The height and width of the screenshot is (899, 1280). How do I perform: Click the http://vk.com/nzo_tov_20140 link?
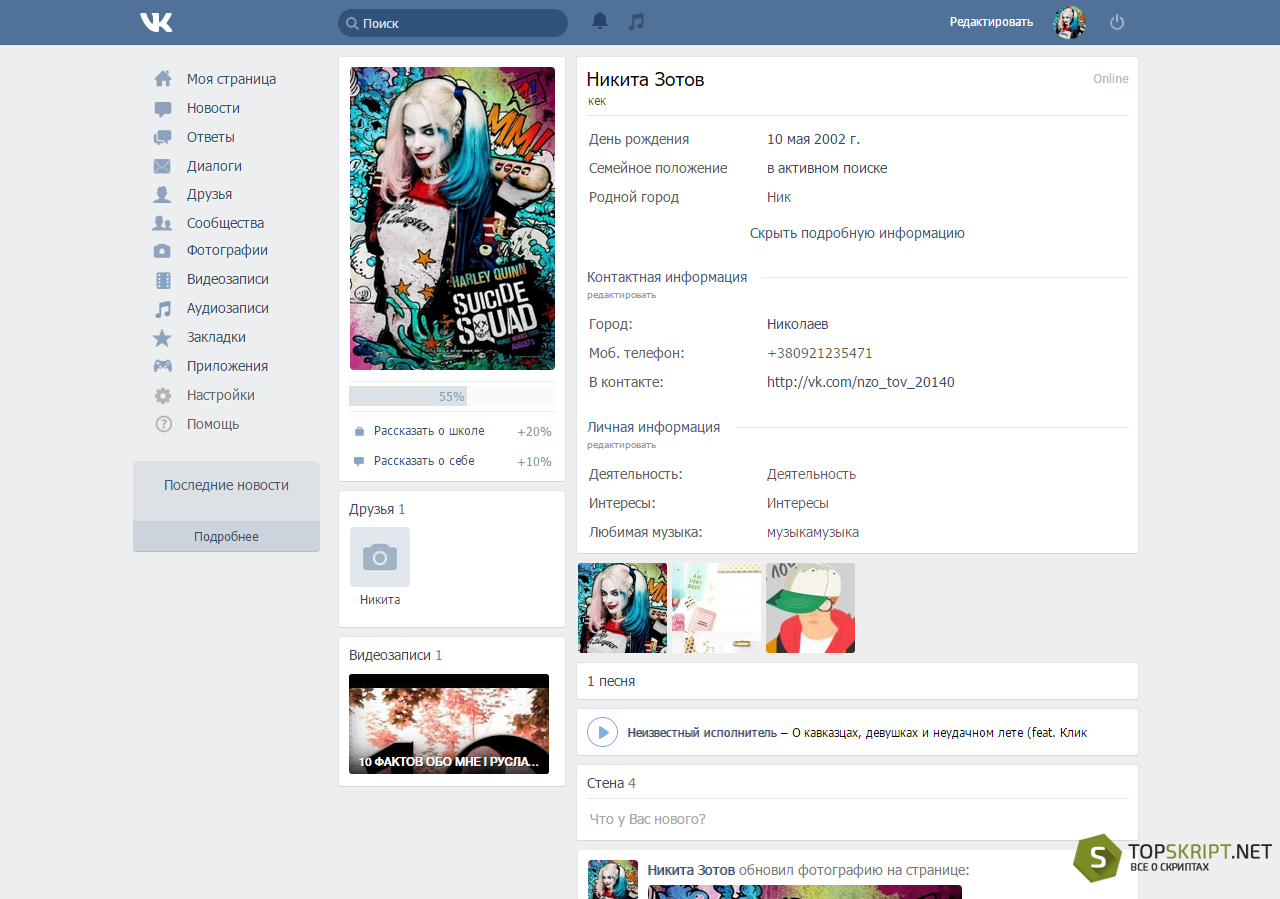coord(861,382)
